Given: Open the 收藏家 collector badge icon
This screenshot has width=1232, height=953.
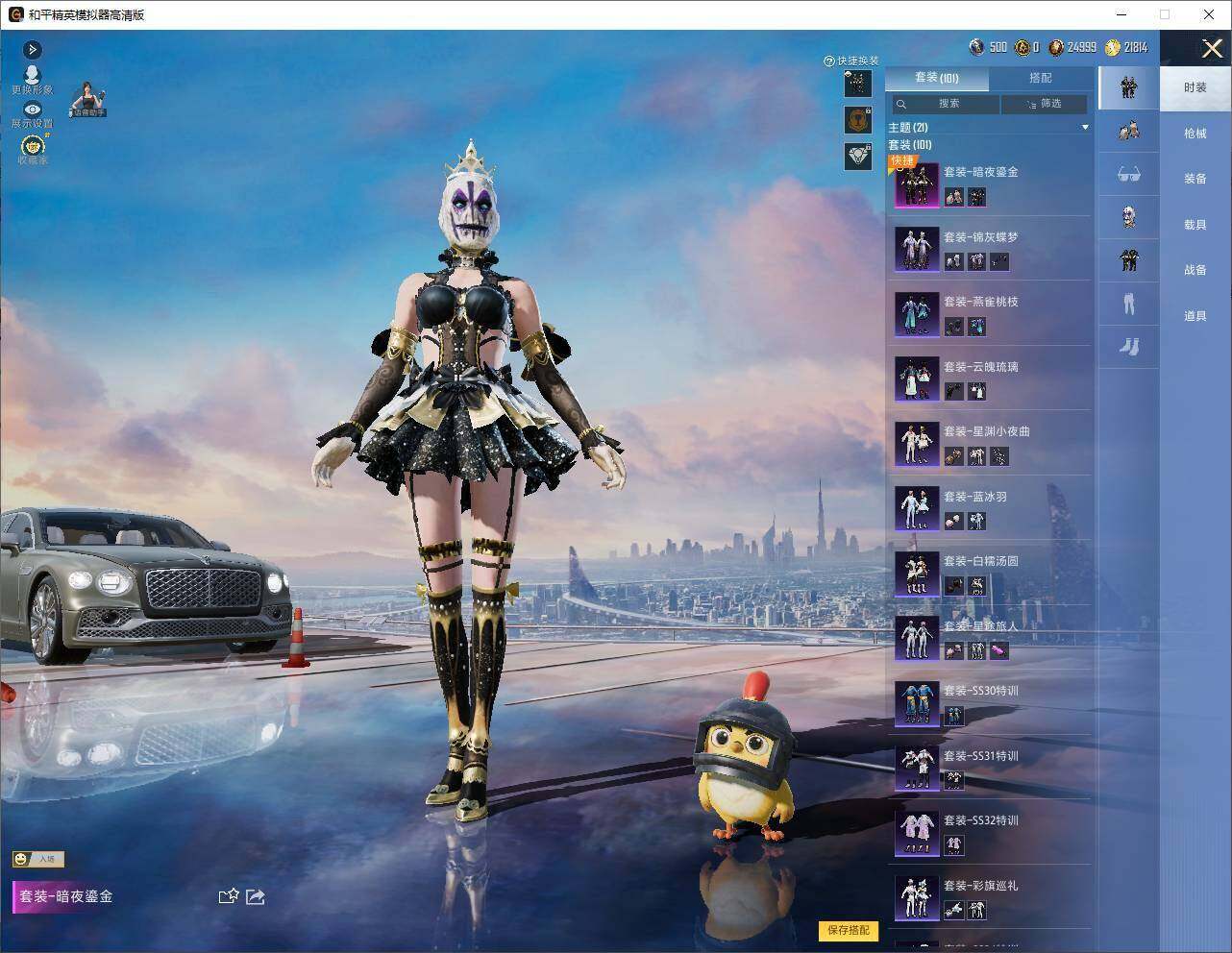Looking at the screenshot, I should click(x=33, y=148).
